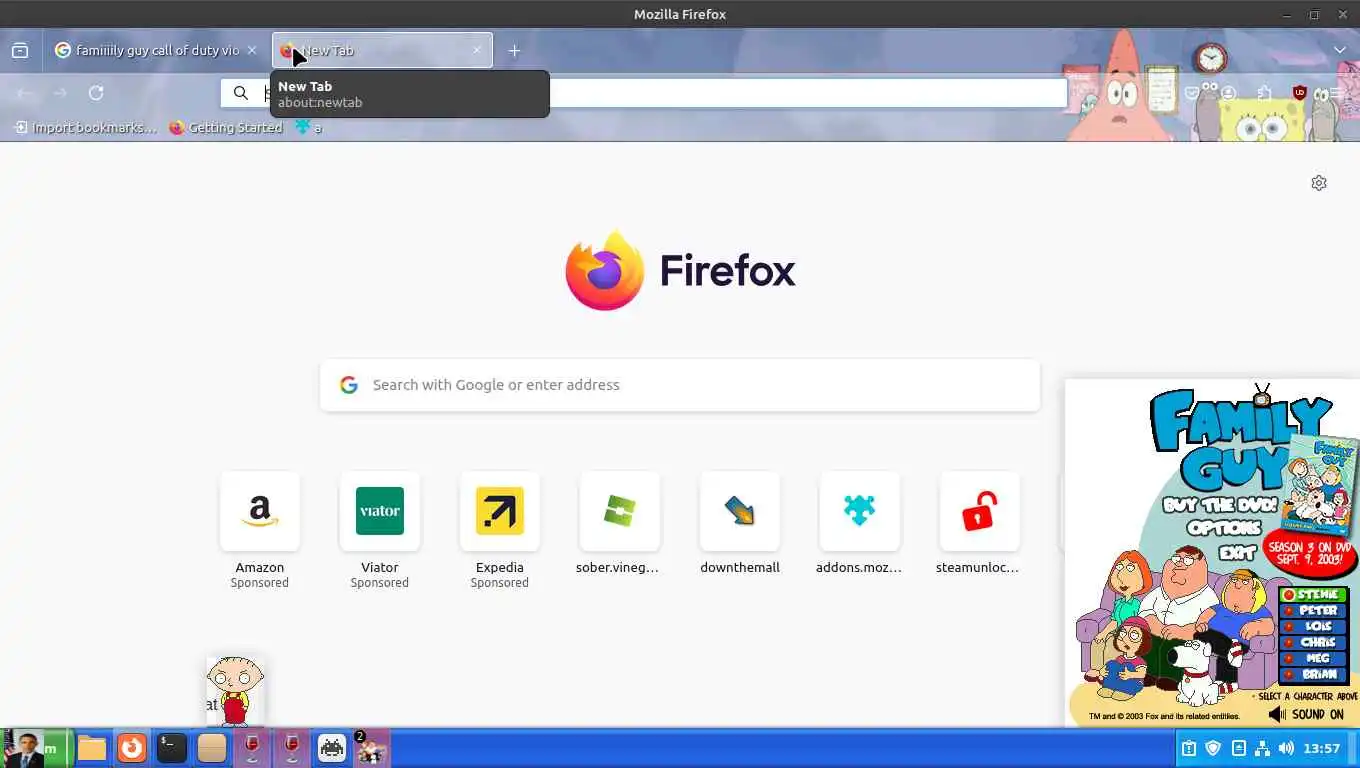Switch to the family guy Google search tab
Image resolution: width=1360 pixels, height=768 pixels.
pos(156,50)
